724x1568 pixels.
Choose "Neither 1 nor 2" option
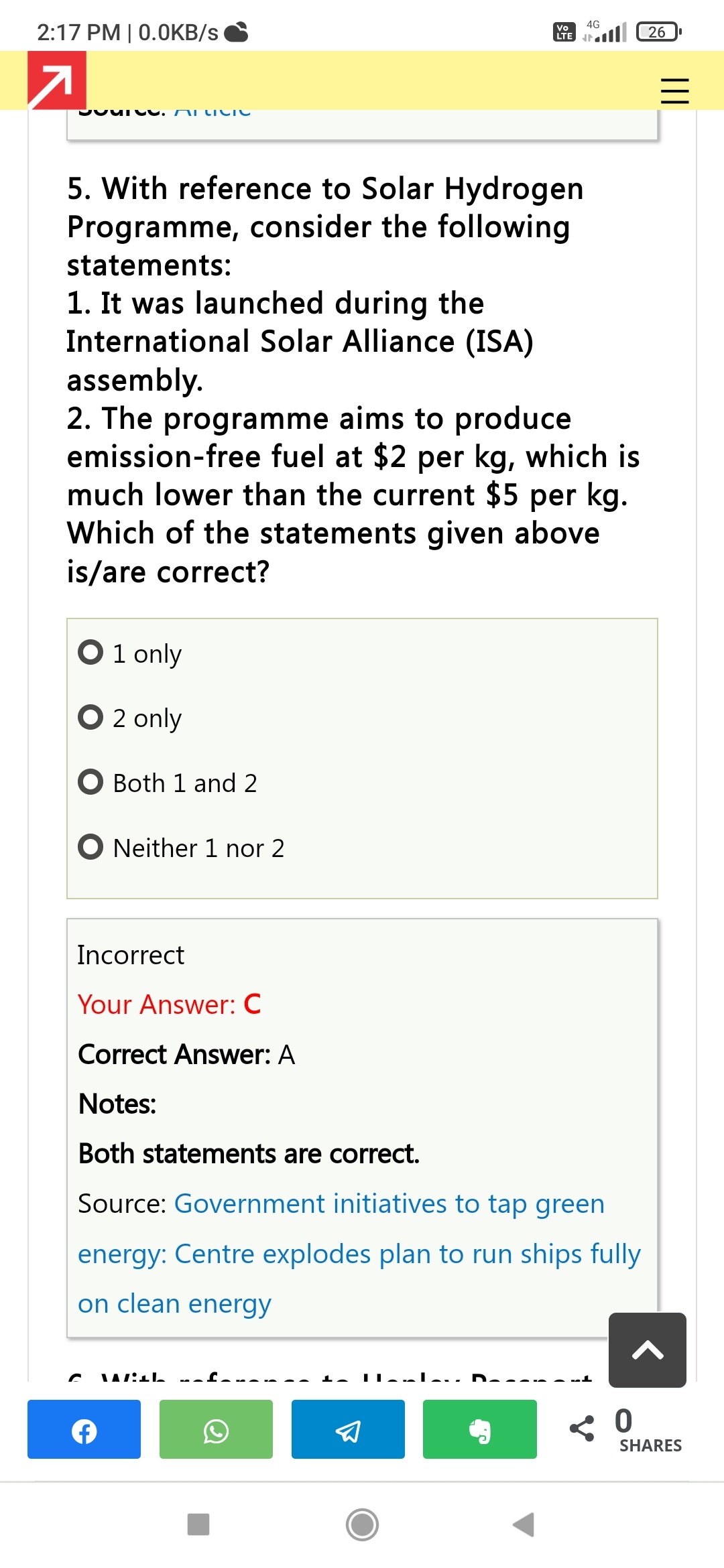pos(91,847)
